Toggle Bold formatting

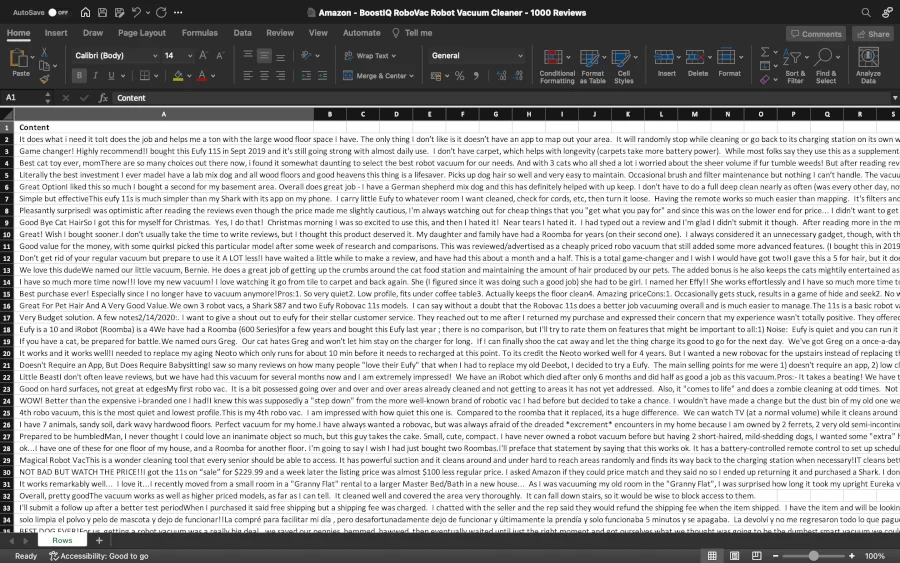(79, 75)
